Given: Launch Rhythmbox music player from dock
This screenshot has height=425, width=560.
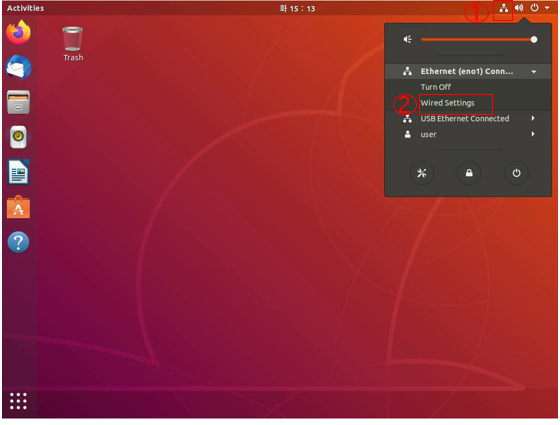Looking at the screenshot, I should tap(18, 137).
